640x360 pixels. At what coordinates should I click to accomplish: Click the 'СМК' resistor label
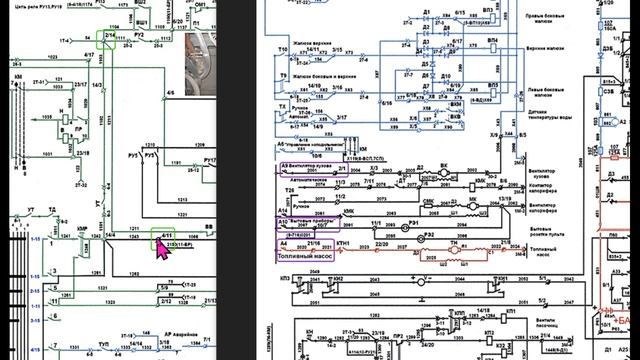429,201
